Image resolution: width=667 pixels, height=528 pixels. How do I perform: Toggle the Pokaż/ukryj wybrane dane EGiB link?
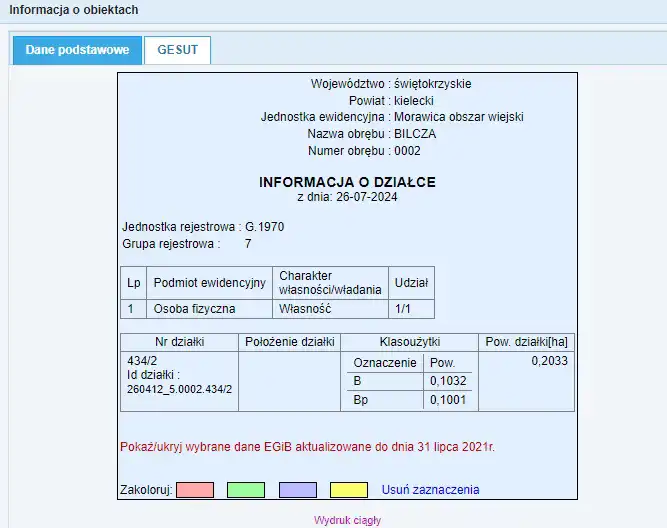(x=307, y=447)
